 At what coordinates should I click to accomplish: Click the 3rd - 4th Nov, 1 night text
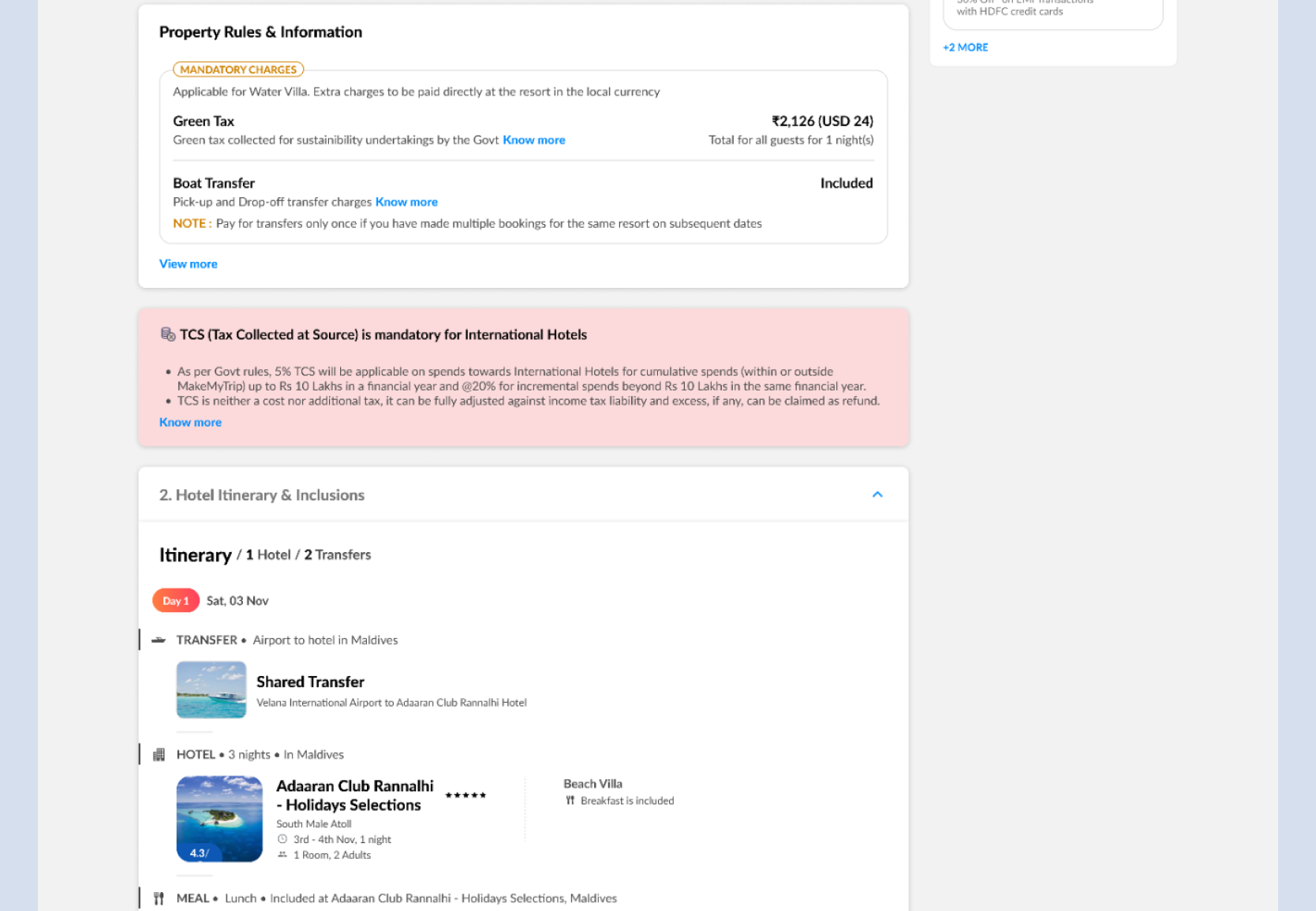coord(342,840)
